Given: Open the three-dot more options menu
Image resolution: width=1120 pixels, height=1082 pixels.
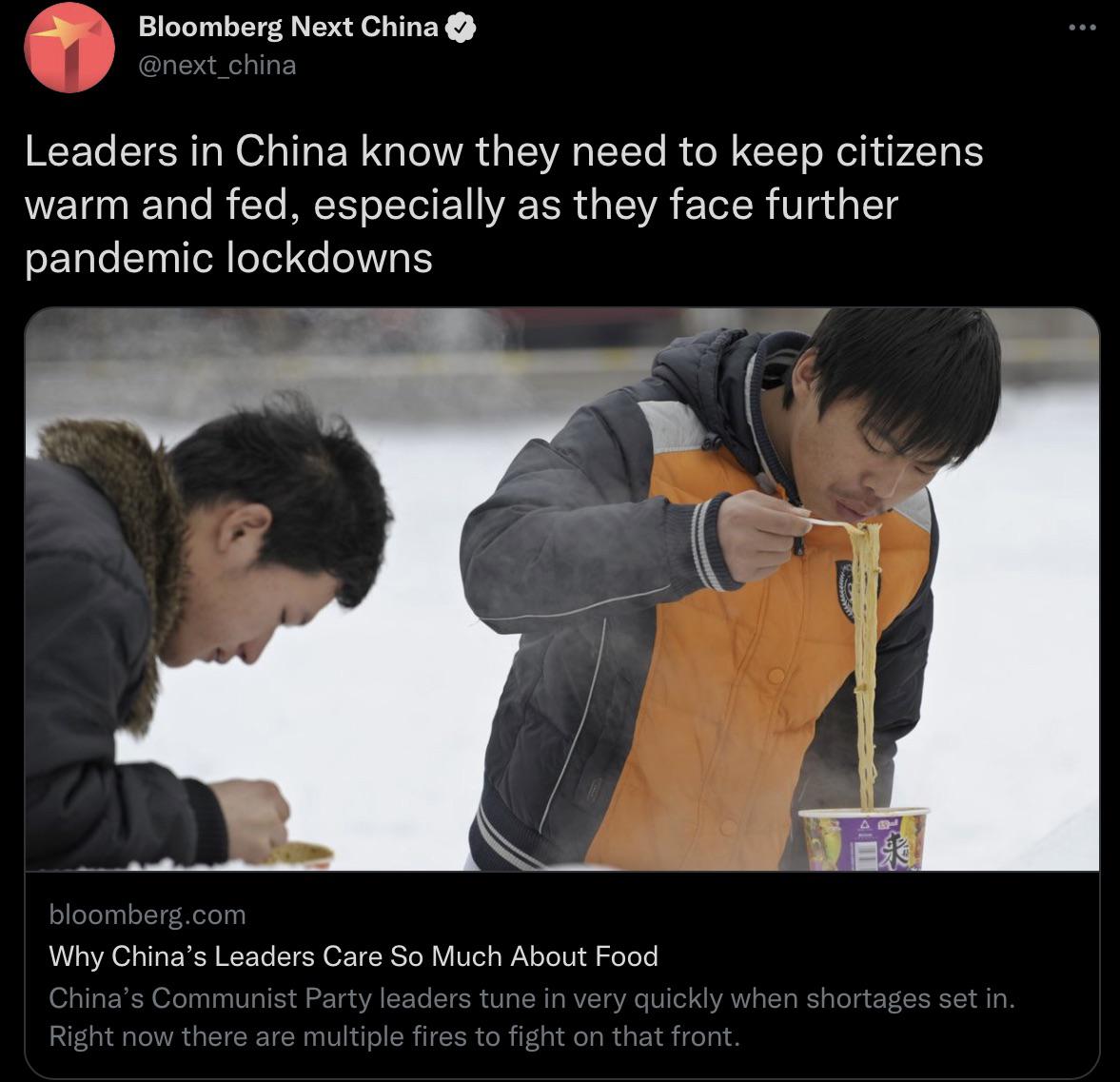Looking at the screenshot, I should click(1081, 28).
